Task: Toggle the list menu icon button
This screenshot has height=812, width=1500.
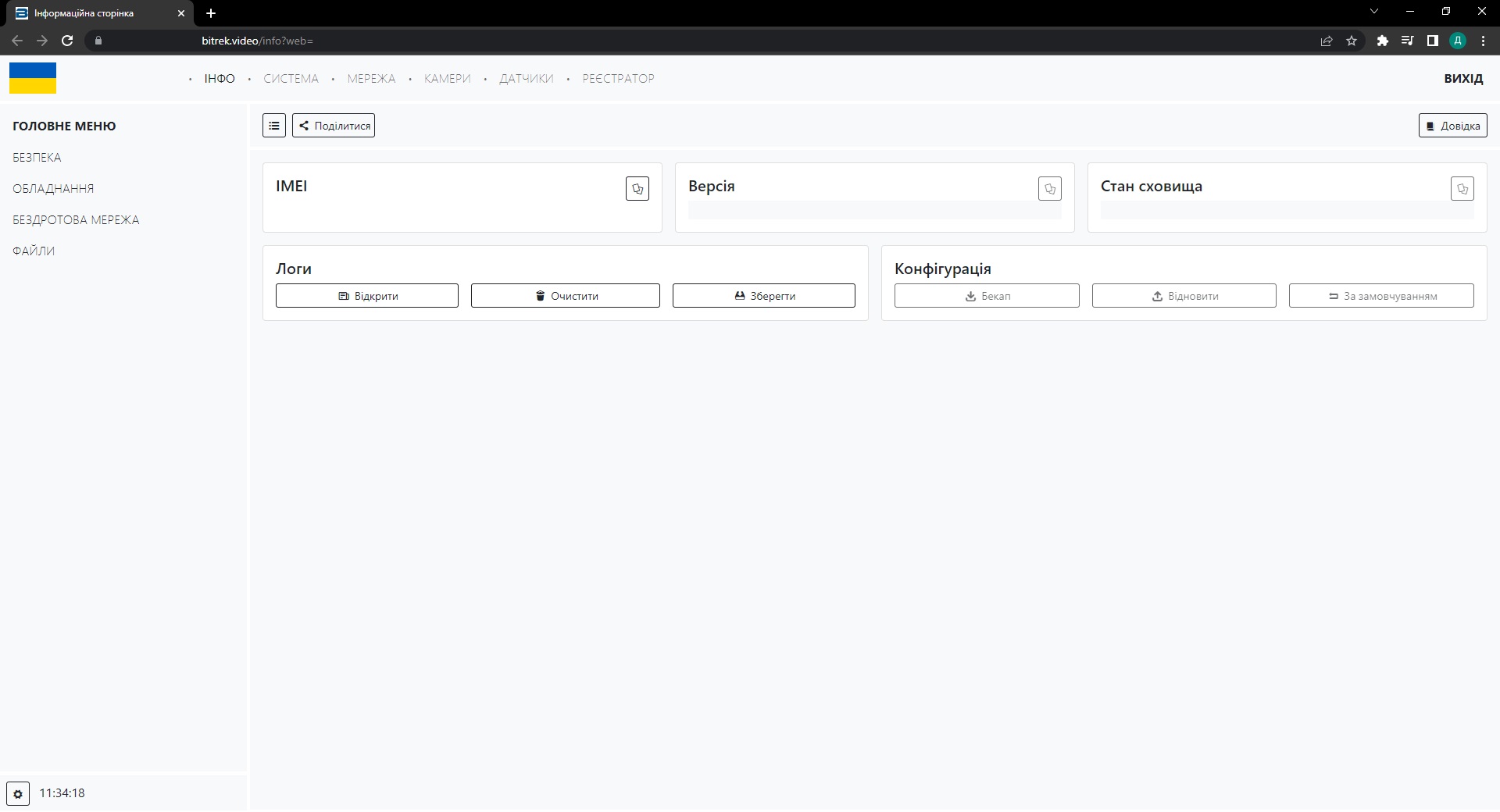Action: pos(274,126)
